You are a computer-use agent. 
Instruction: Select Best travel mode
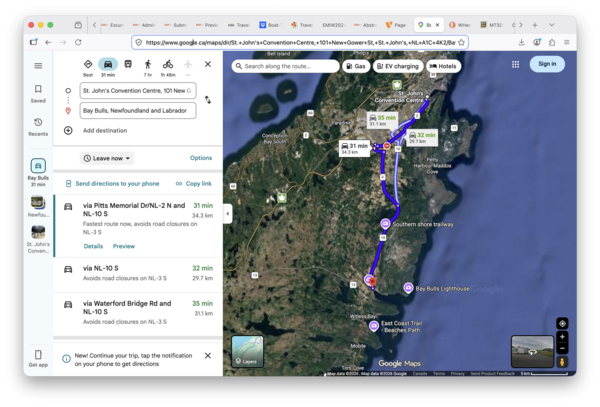pos(88,68)
